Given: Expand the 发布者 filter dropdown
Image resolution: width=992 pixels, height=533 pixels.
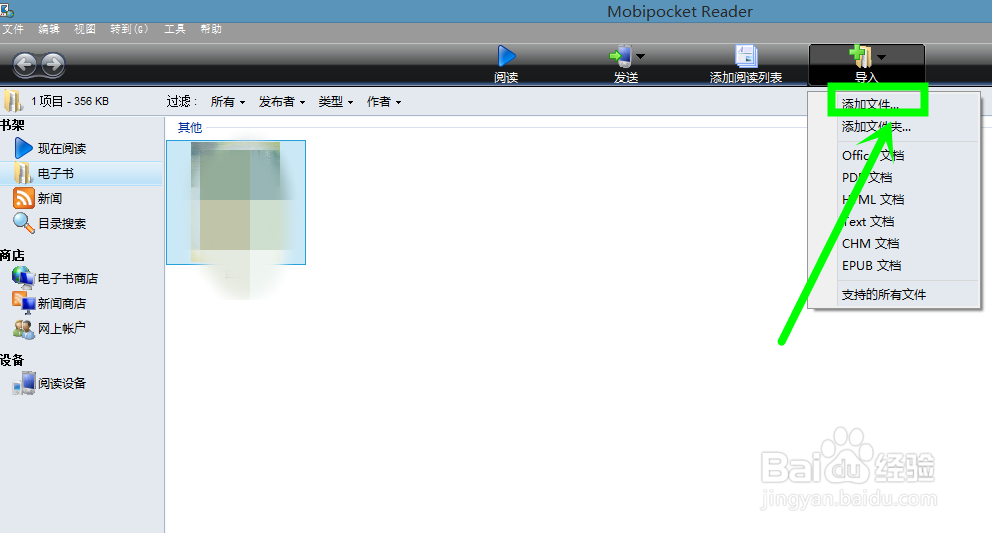Looking at the screenshot, I should [282, 102].
